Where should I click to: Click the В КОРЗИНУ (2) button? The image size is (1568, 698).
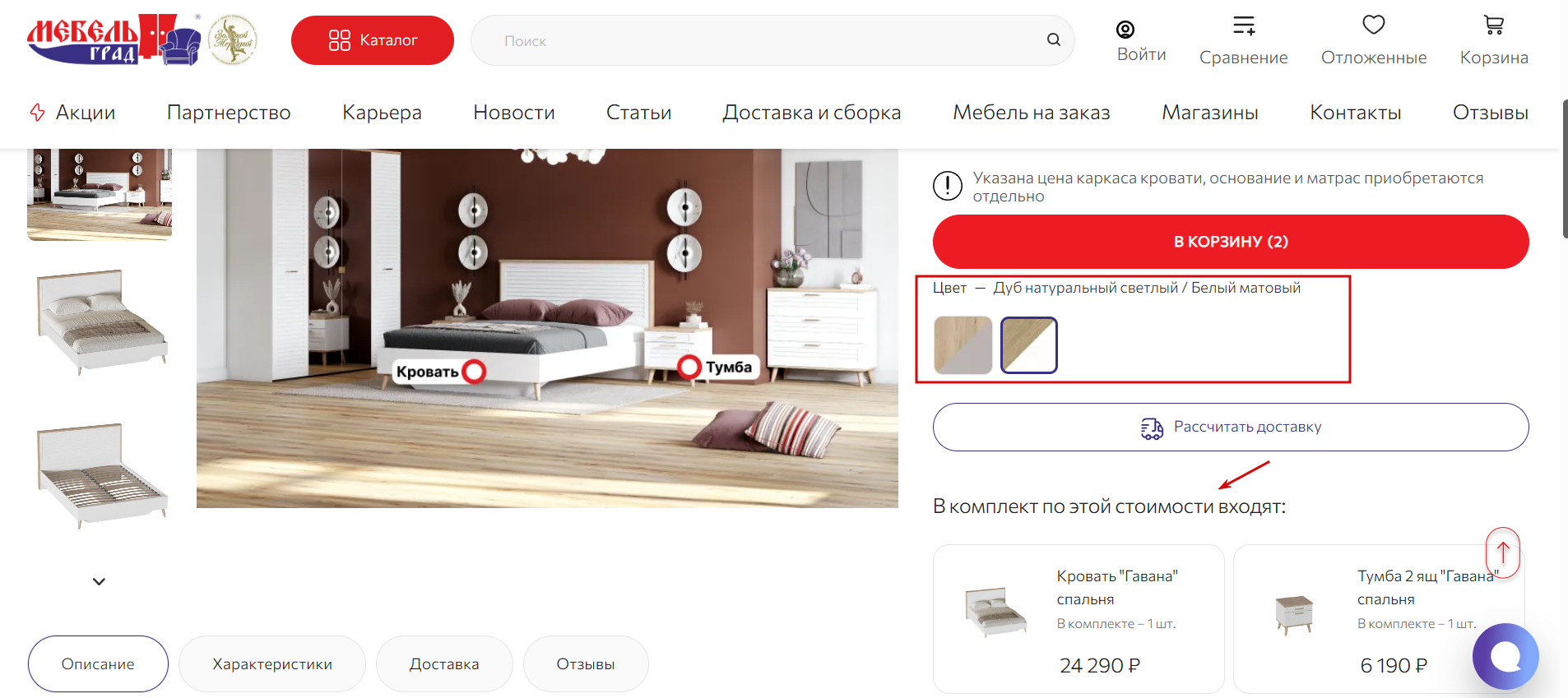(1231, 242)
